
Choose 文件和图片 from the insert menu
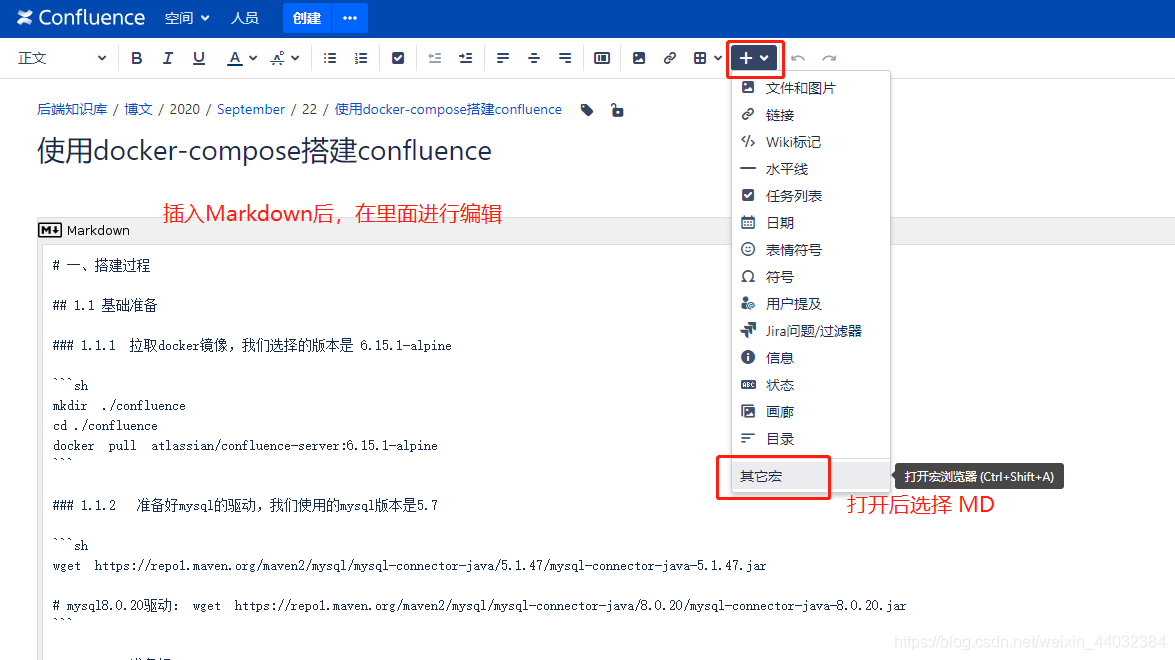click(x=811, y=88)
